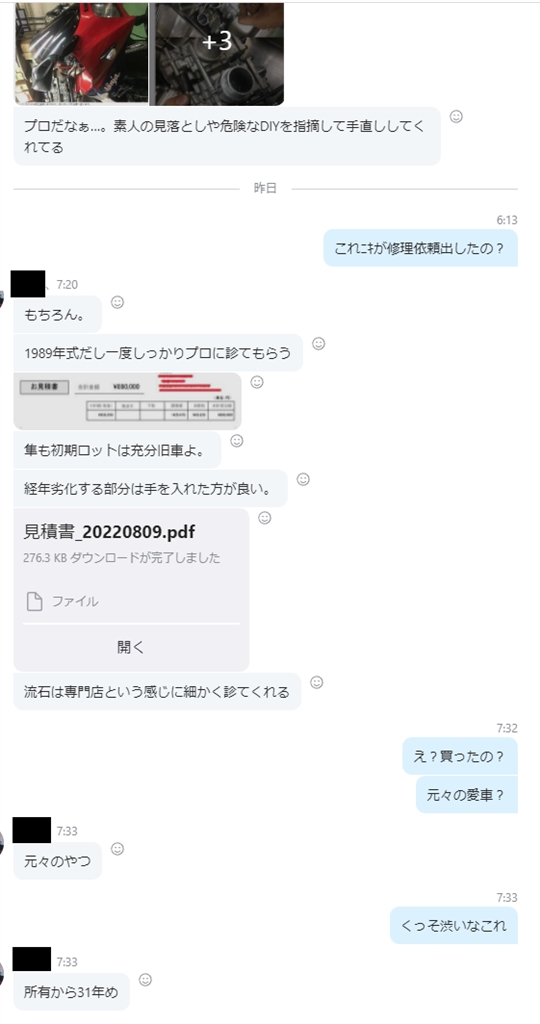React to 隼も初期ロット message

237,441
